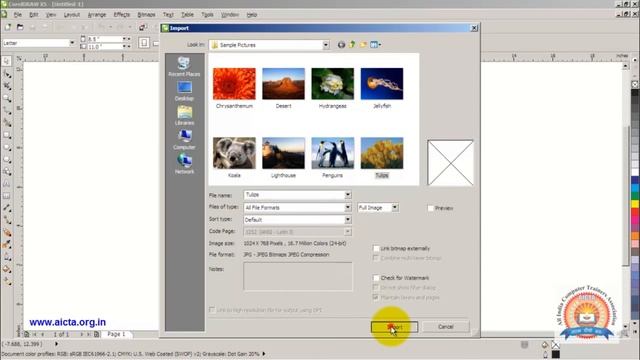
Task: Open Libraries in Import sidebar
Action: point(184,116)
